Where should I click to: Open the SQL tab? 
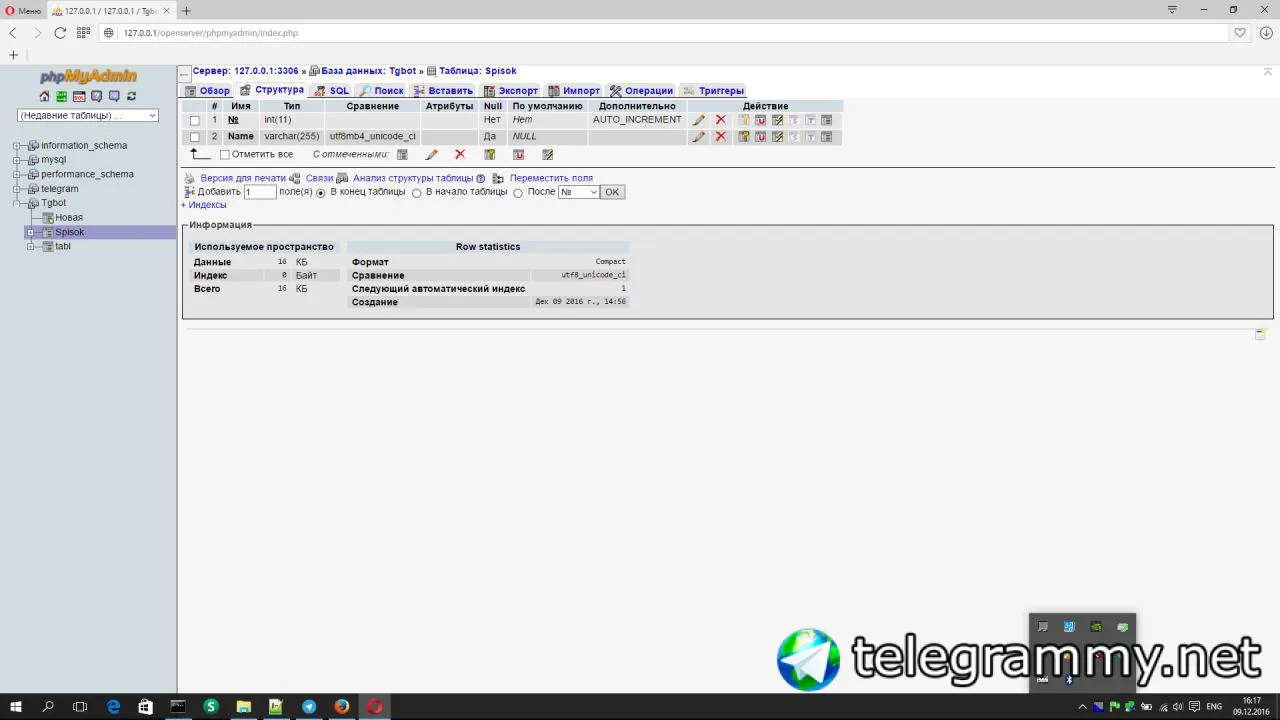331,91
